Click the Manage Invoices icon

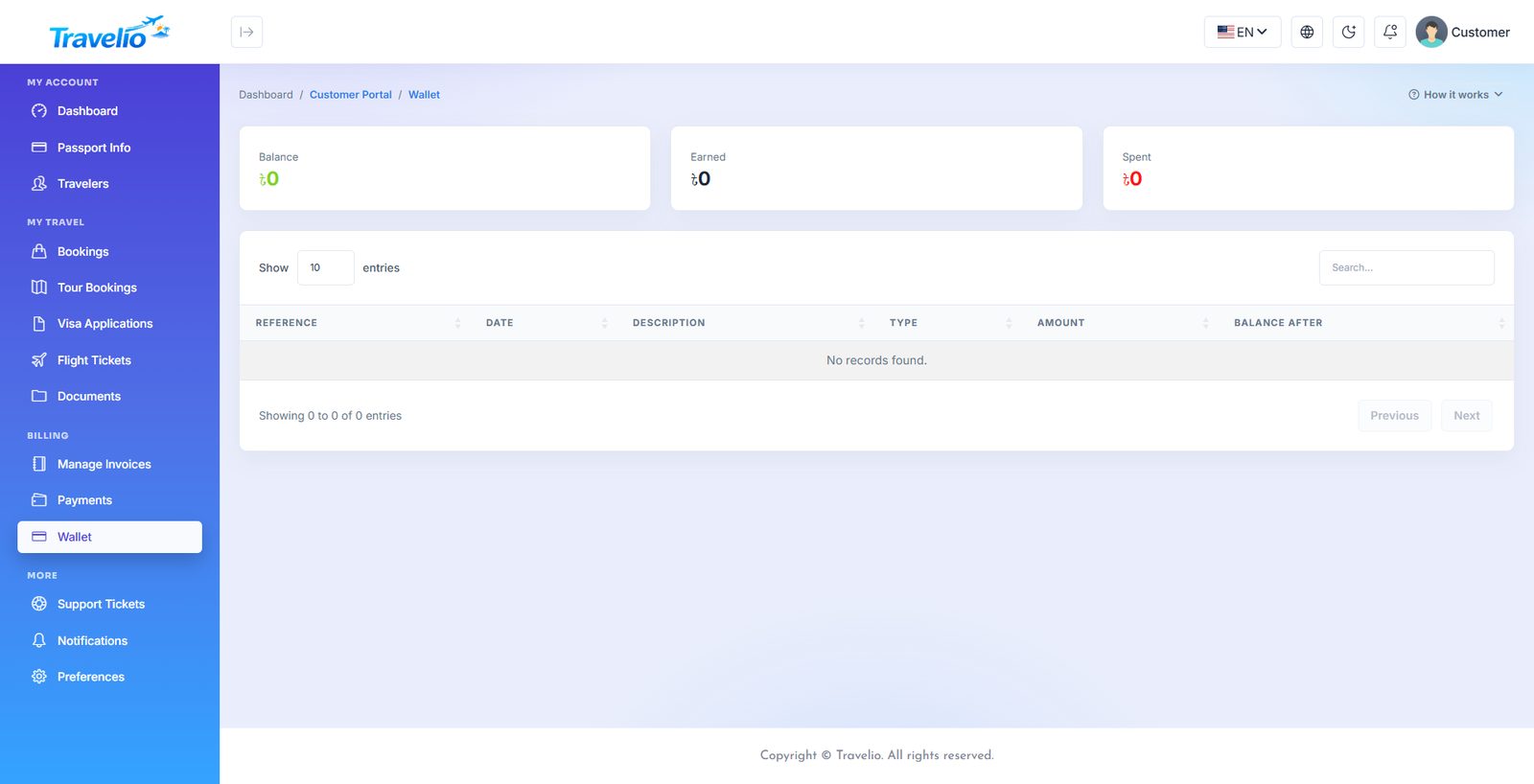(39, 464)
